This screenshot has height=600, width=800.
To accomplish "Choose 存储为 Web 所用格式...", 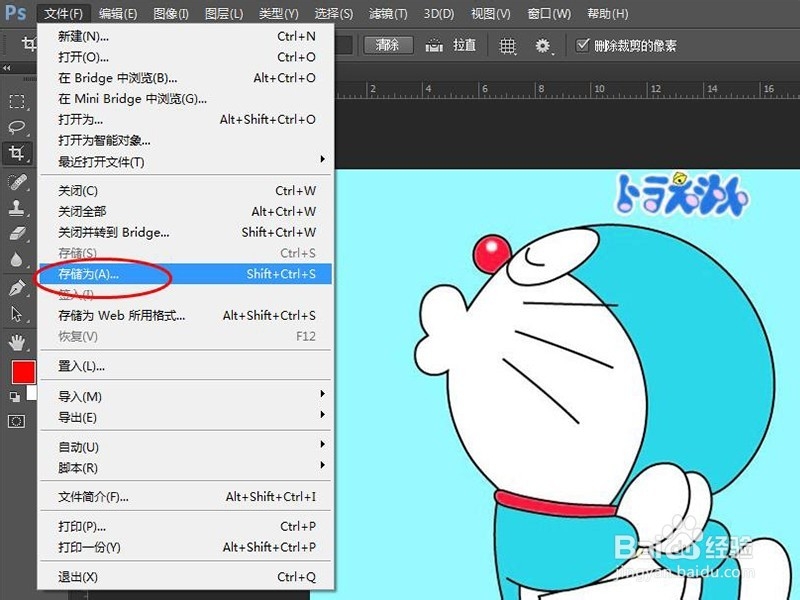I will pos(186,315).
